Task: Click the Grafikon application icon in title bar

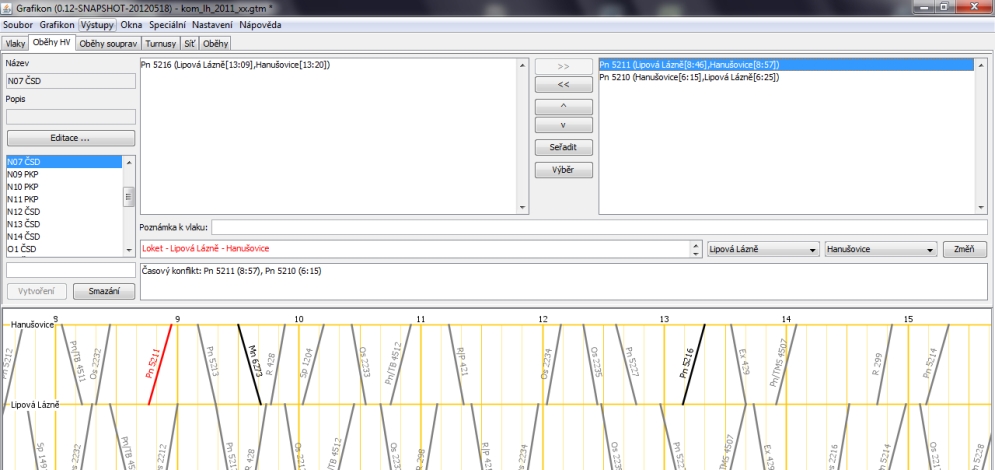Action: click(x=8, y=7)
